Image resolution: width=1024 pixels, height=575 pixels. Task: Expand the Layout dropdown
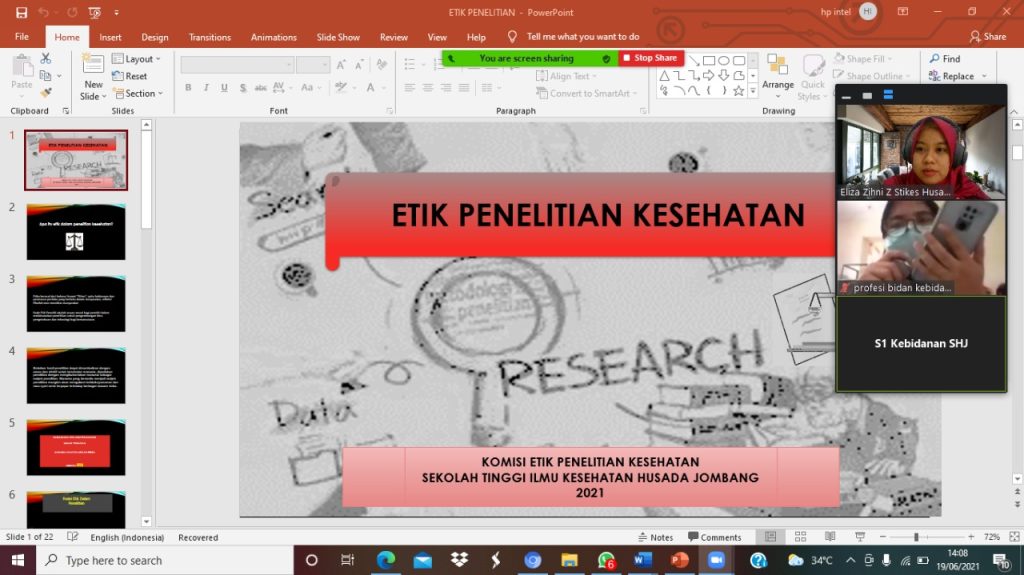click(x=138, y=59)
